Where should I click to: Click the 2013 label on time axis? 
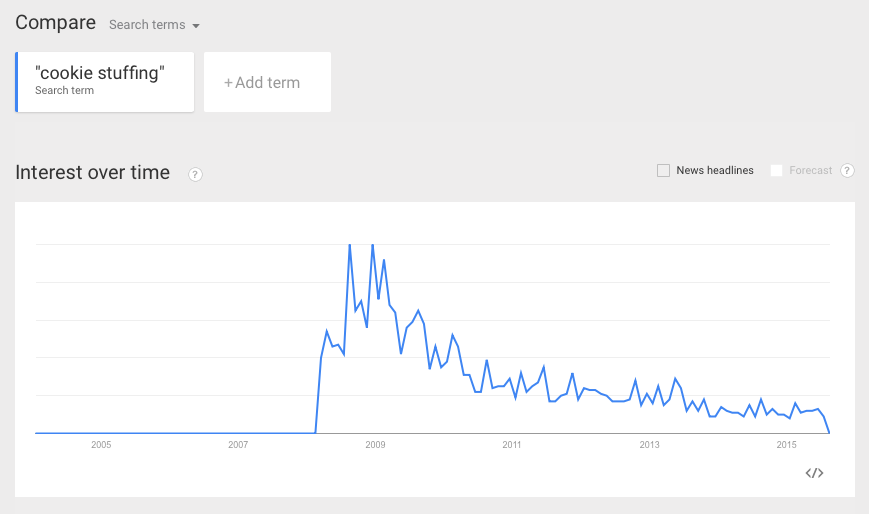(x=649, y=445)
